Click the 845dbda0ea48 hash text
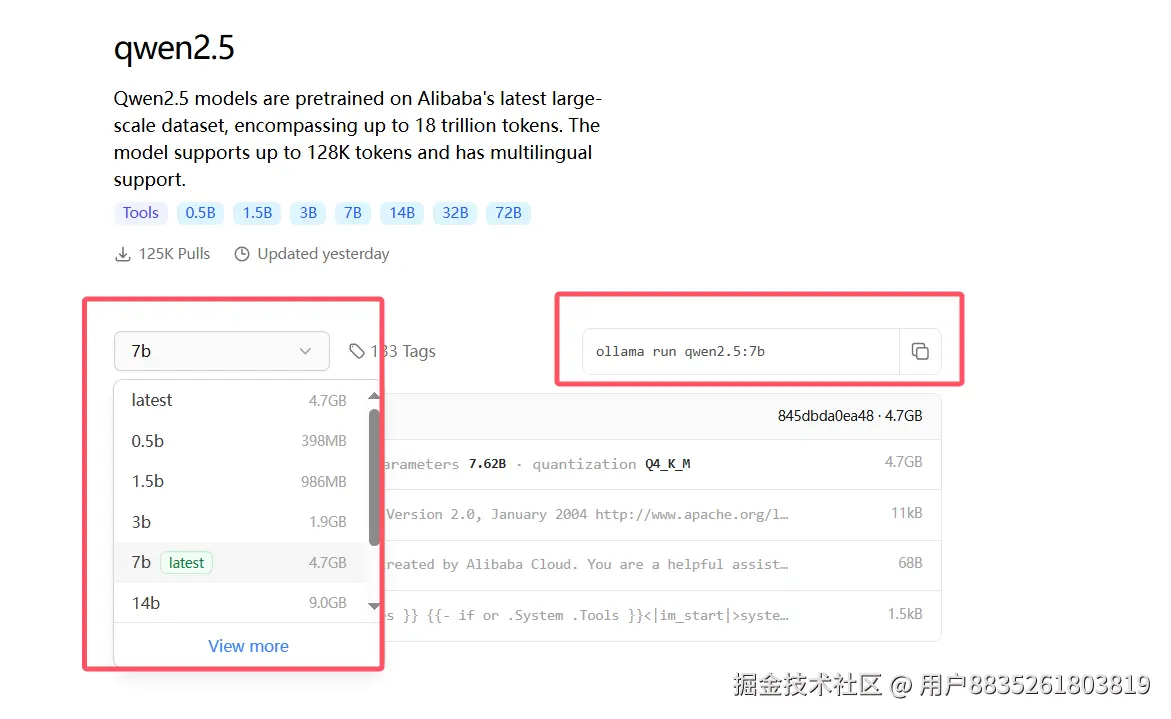 [825, 416]
